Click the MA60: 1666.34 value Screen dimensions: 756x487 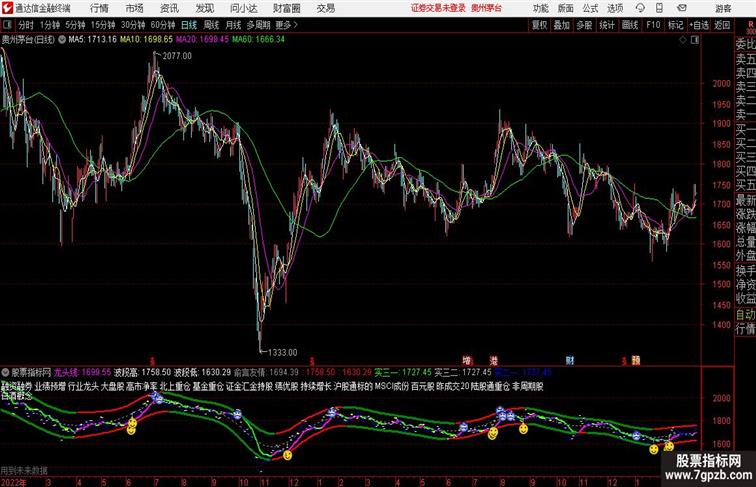point(258,40)
